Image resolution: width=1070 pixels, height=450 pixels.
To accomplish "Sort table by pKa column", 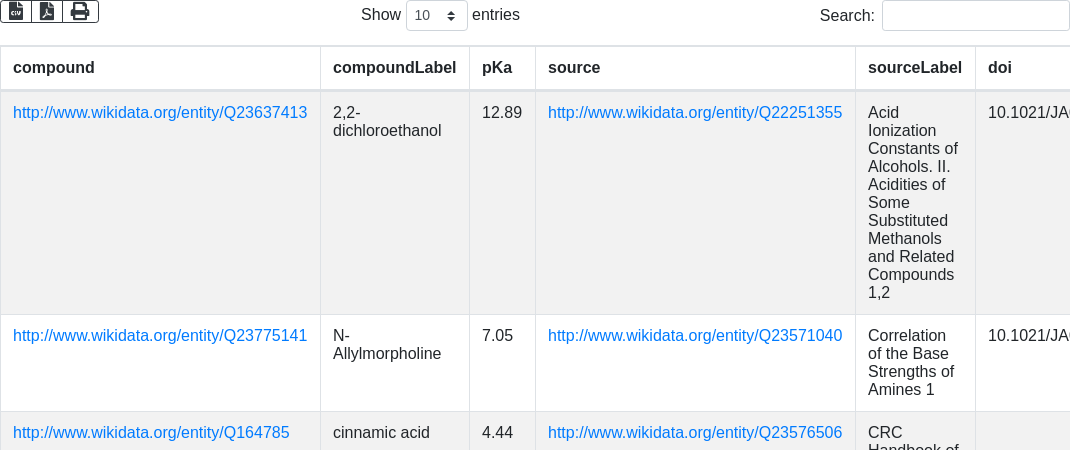I will coord(497,68).
